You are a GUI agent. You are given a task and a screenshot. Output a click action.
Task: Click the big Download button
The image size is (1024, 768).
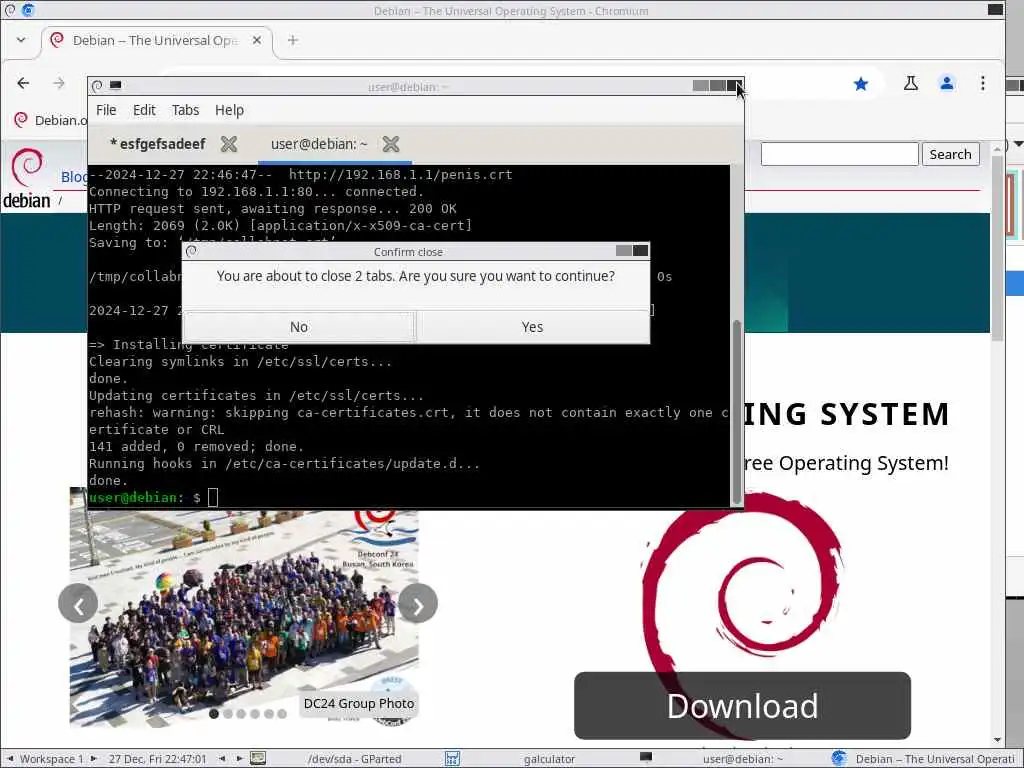coord(742,705)
